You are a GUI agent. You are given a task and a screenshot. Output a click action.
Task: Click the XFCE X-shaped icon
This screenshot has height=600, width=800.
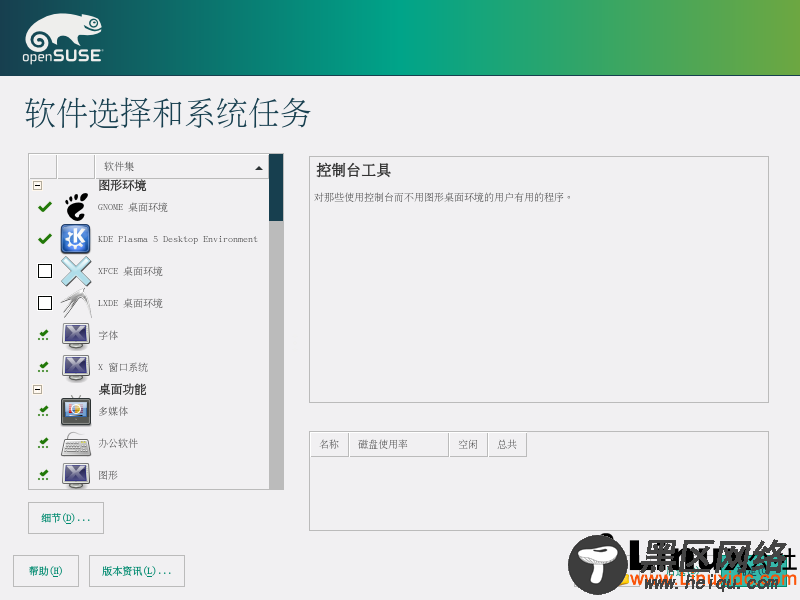[76, 271]
